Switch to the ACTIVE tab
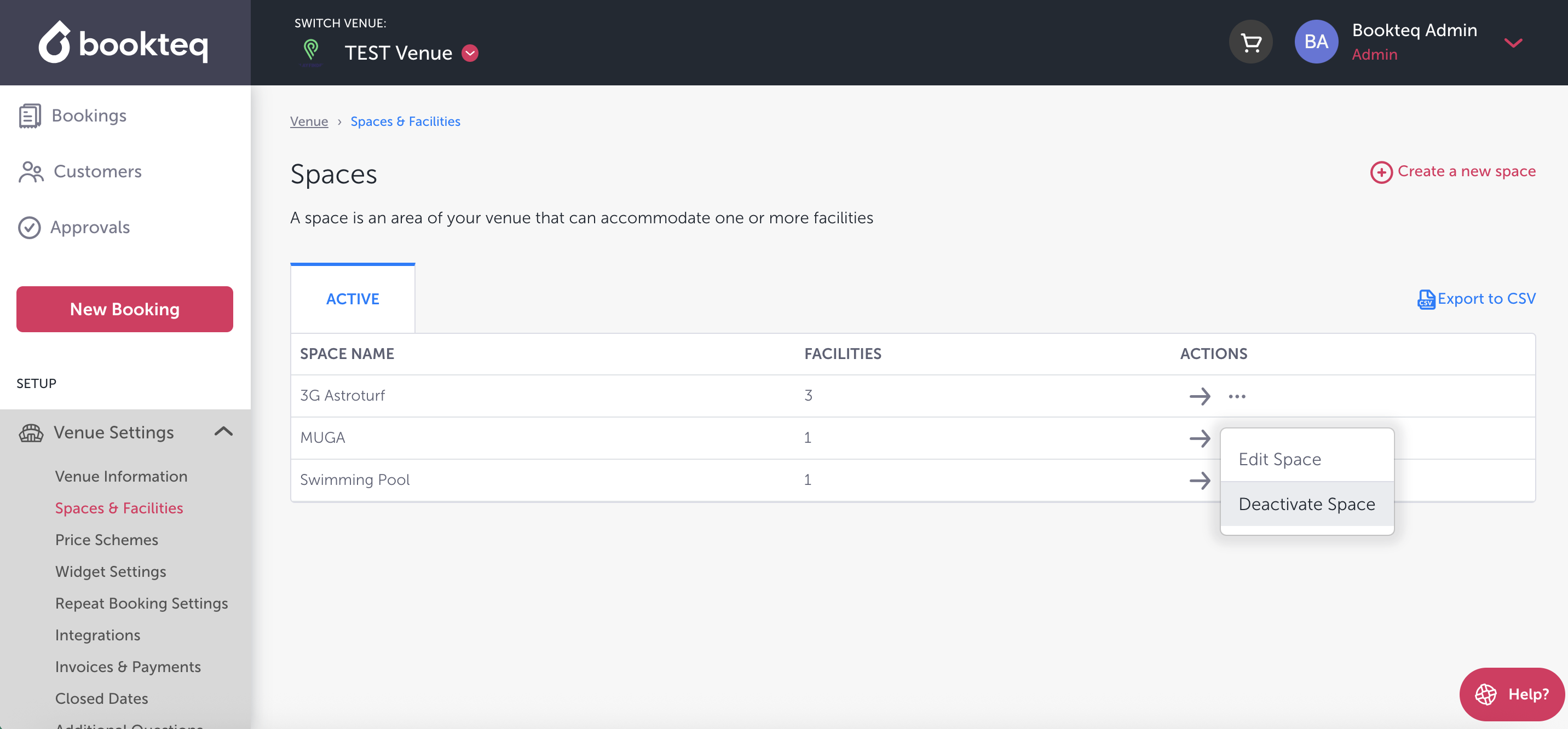The image size is (1568, 729). (x=353, y=299)
